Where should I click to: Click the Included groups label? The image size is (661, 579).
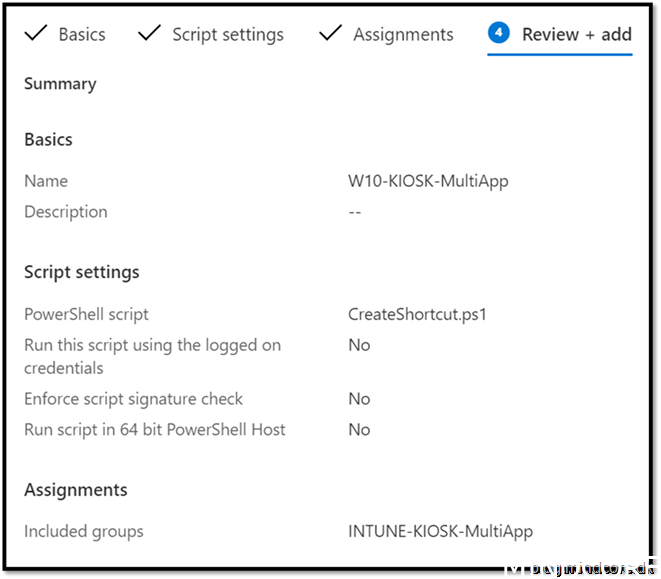[x=84, y=531]
